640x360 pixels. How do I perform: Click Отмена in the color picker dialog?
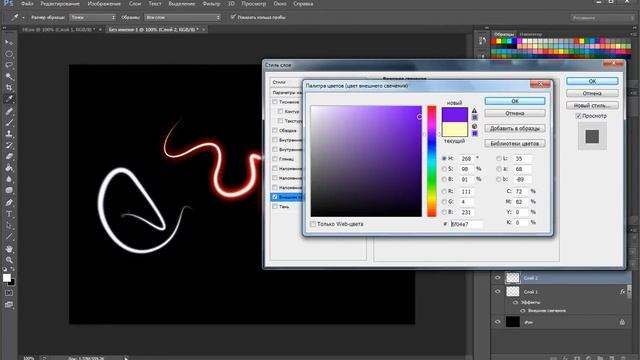click(515, 113)
